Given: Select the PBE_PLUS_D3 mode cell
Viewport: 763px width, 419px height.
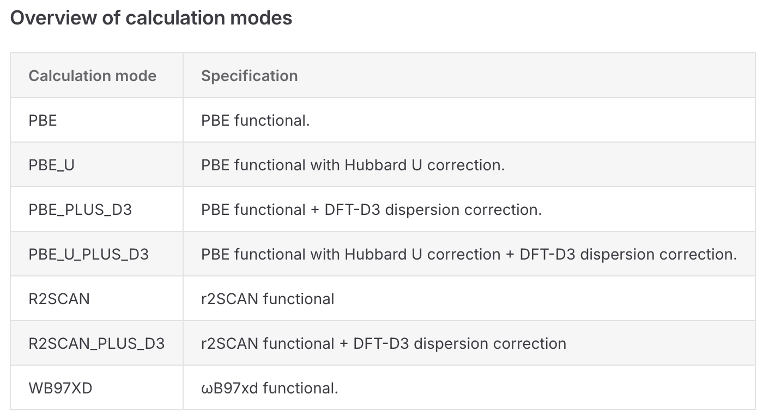Looking at the screenshot, I should [x=80, y=210].
